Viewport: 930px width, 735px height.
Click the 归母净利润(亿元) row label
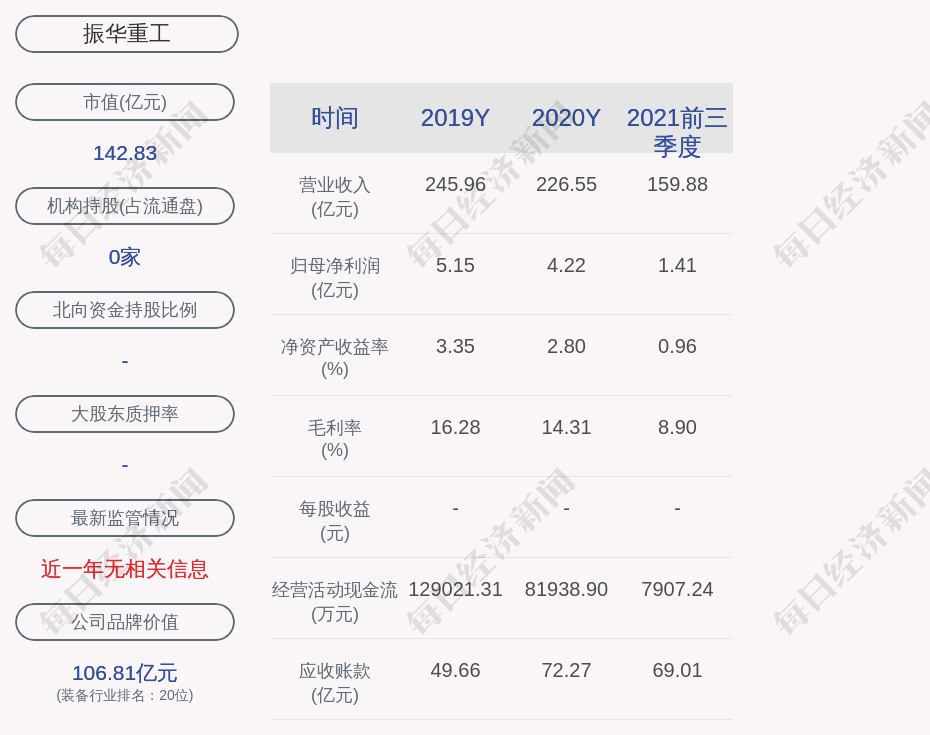coord(335,277)
